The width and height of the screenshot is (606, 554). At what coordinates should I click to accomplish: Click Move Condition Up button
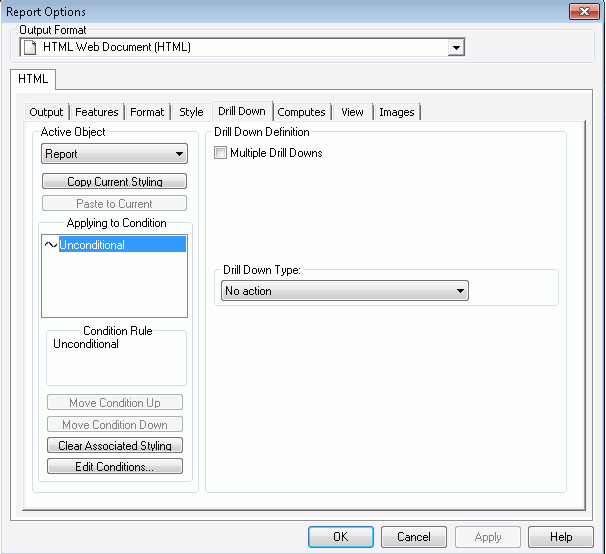click(115, 402)
